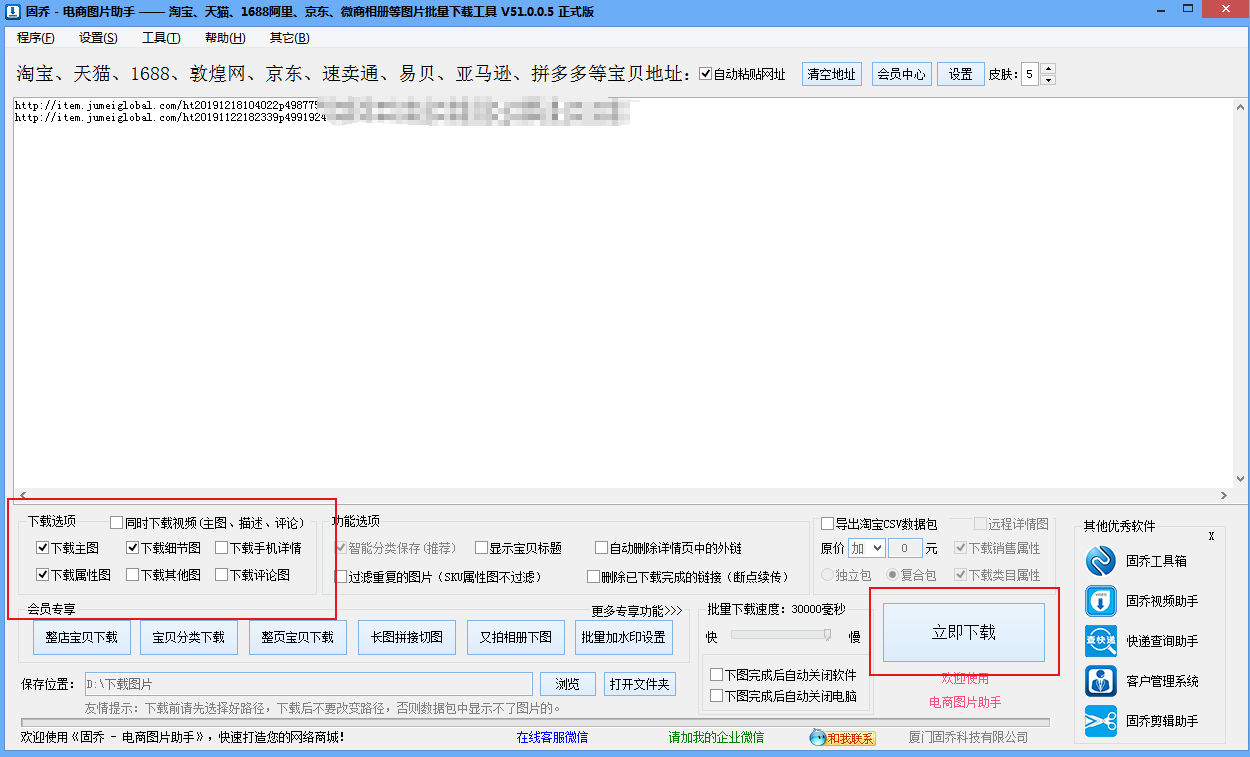Open 在线客服微信 link
1250x757 pixels.
pos(552,738)
